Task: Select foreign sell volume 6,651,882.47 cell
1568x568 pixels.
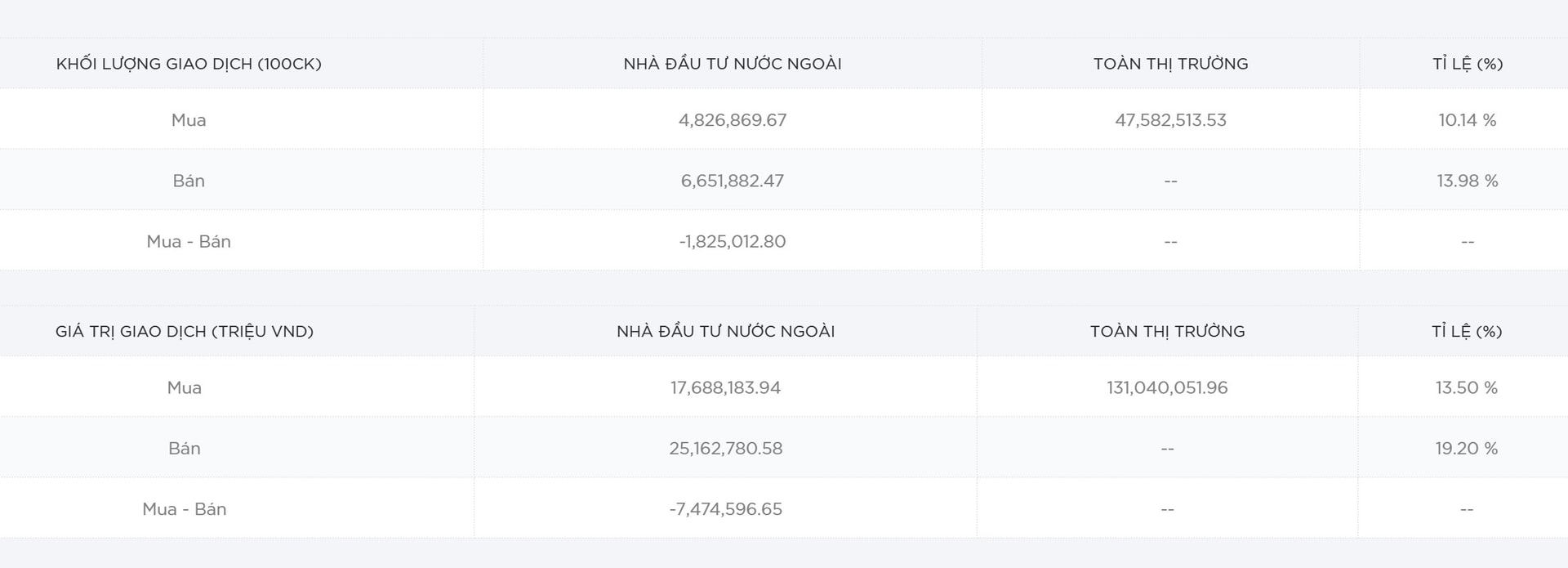Action: point(733,181)
